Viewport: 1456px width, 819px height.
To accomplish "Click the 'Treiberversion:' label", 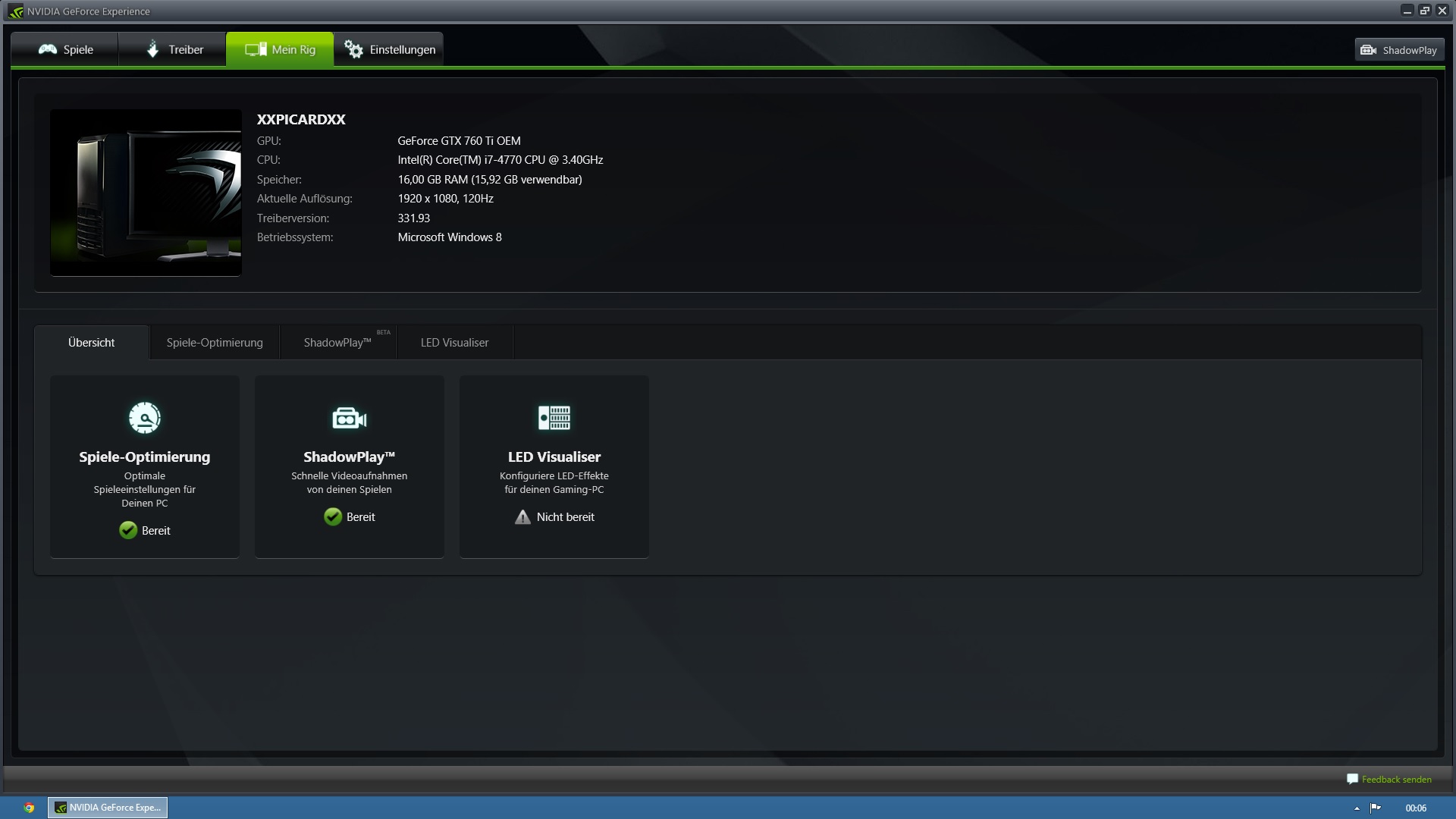I will pyautogui.click(x=293, y=218).
